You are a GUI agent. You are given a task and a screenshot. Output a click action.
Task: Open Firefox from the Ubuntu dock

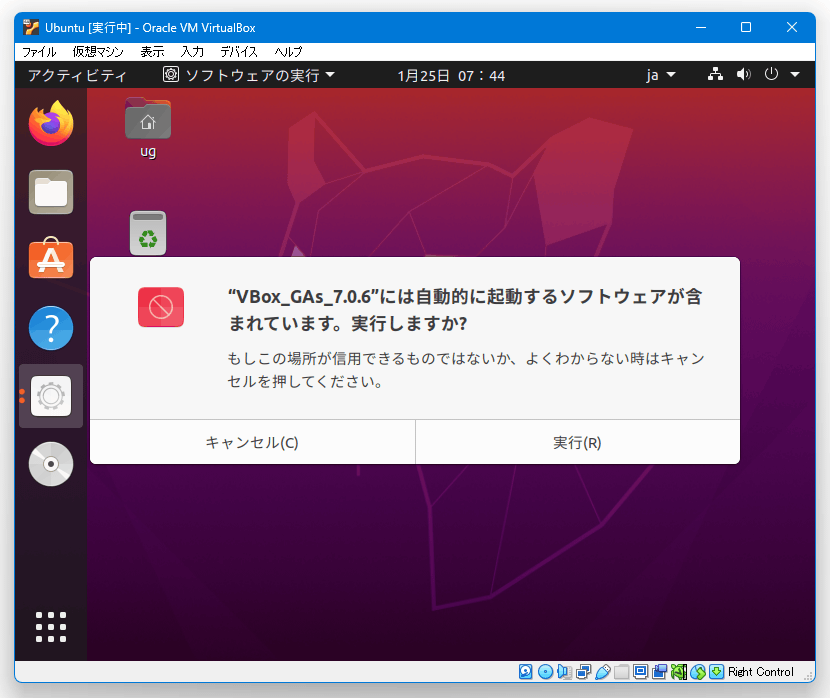coord(51,123)
